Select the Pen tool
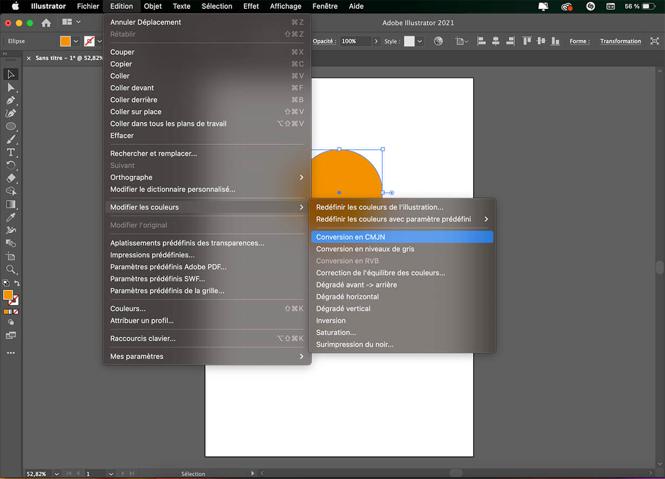The image size is (665, 479). pos(11,101)
